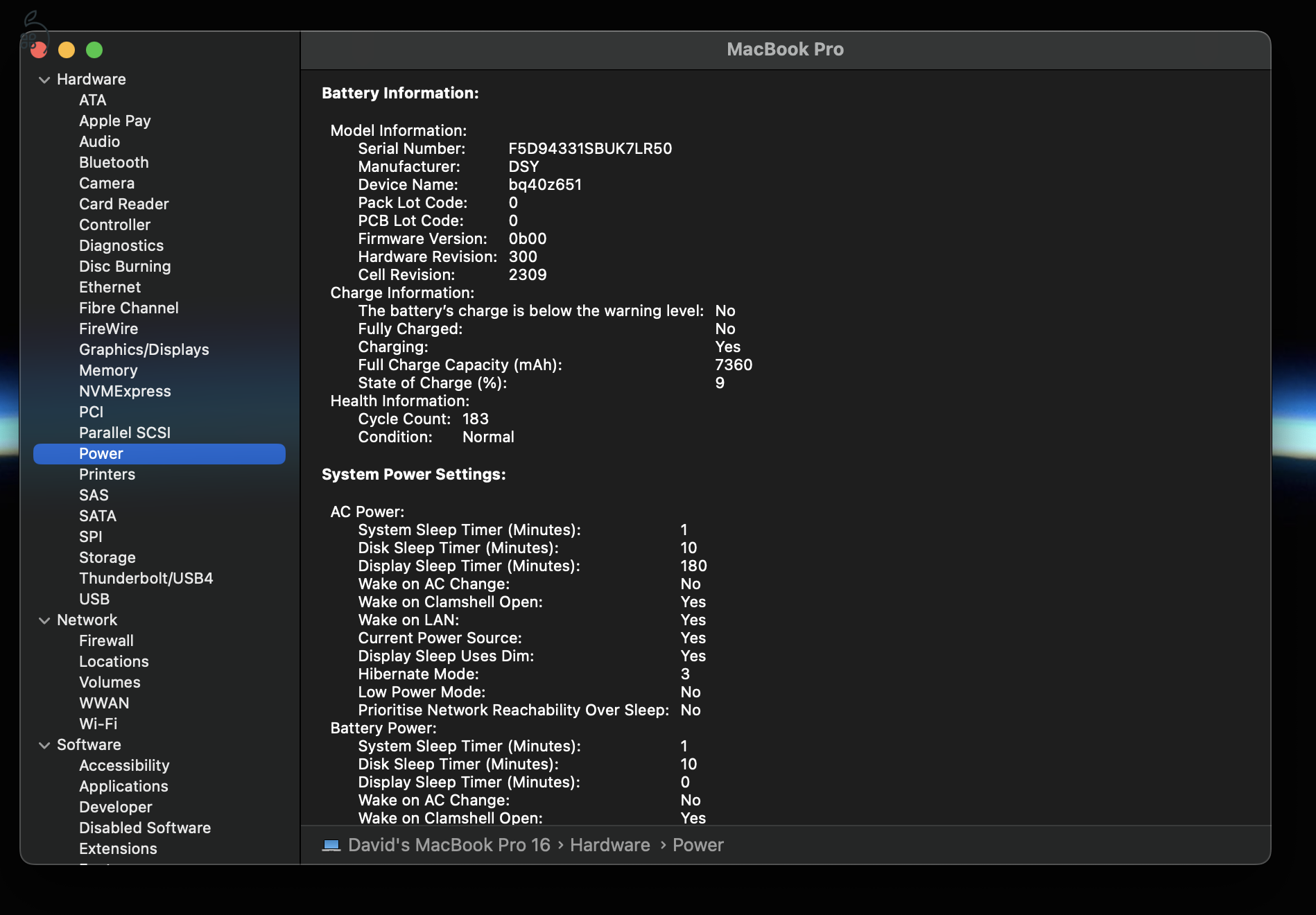Select Volumes under Network
This screenshot has height=915, width=1316.
[x=110, y=682]
